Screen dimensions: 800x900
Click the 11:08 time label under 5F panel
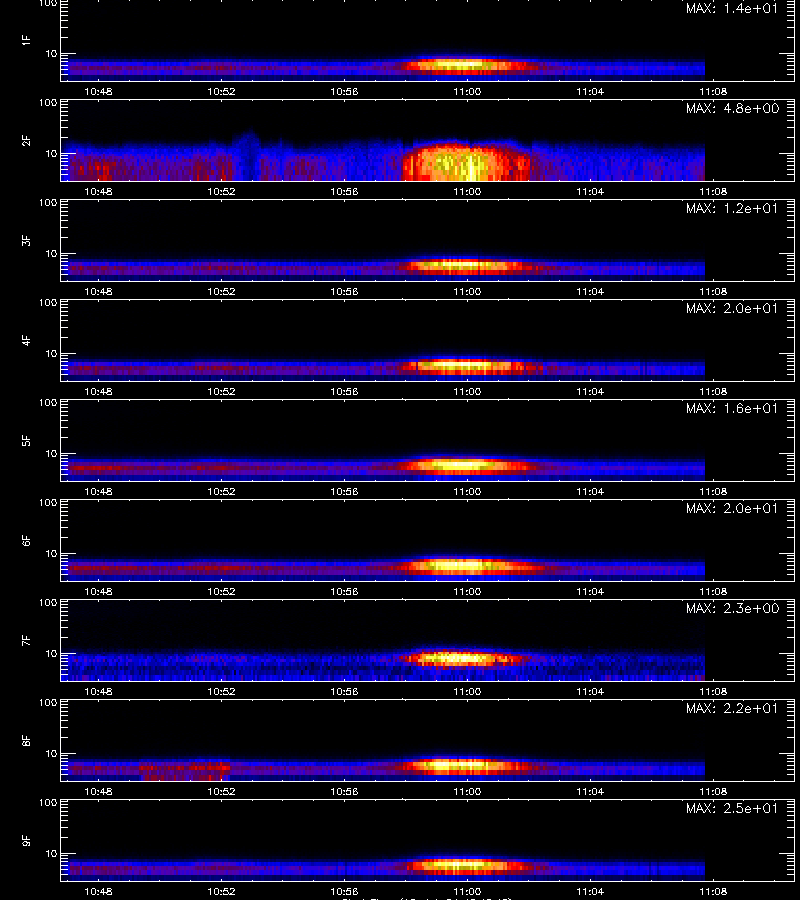(x=713, y=491)
